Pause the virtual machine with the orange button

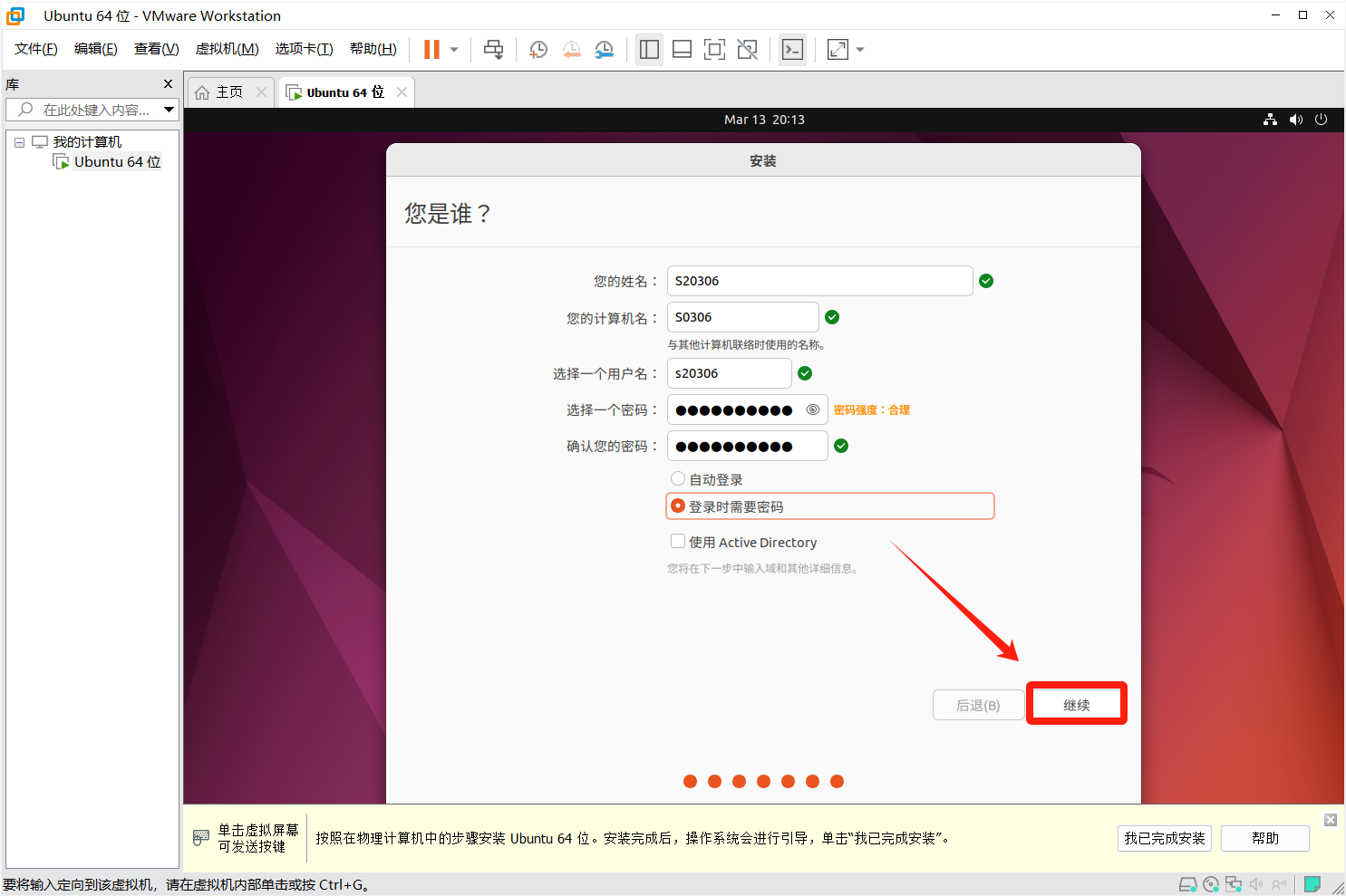431,50
